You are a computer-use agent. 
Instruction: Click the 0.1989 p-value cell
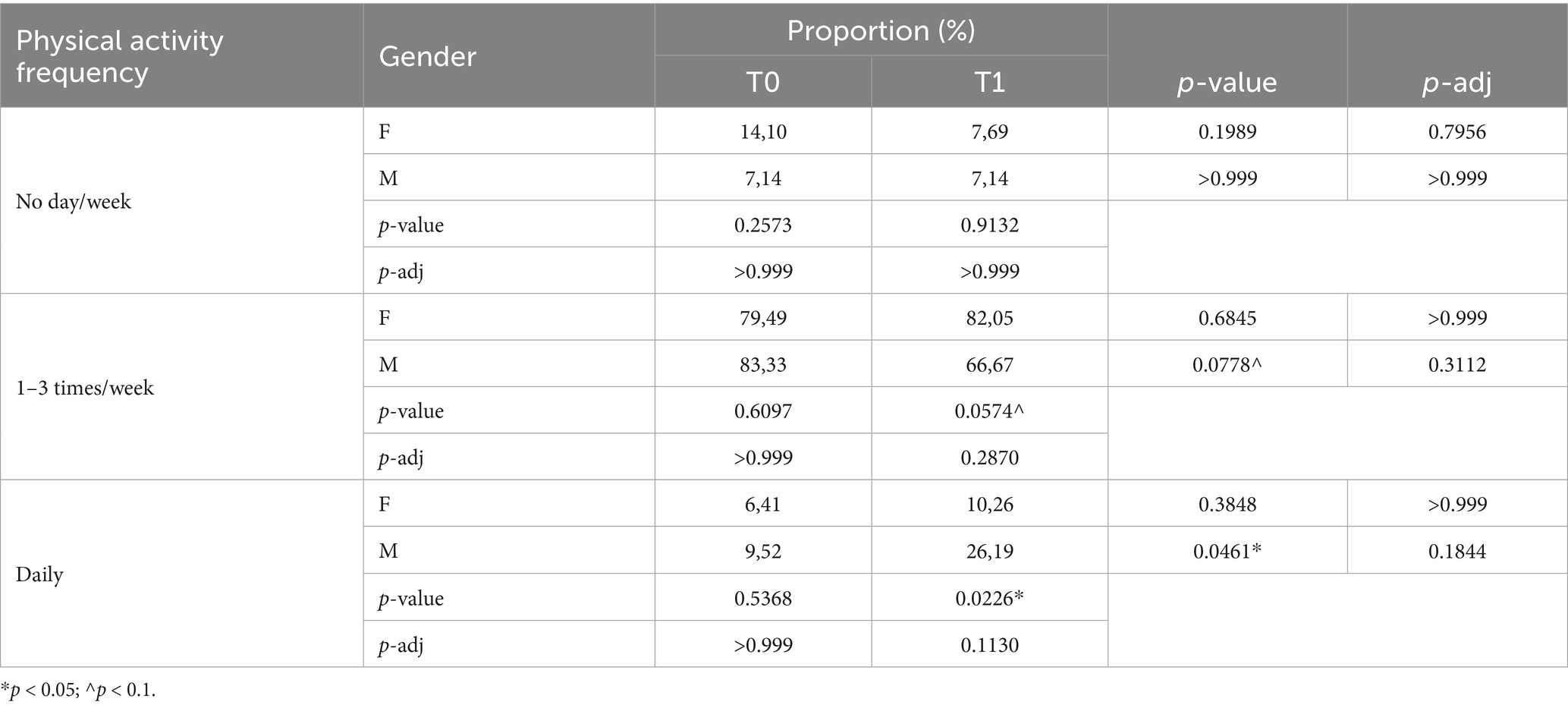coord(1227,131)
